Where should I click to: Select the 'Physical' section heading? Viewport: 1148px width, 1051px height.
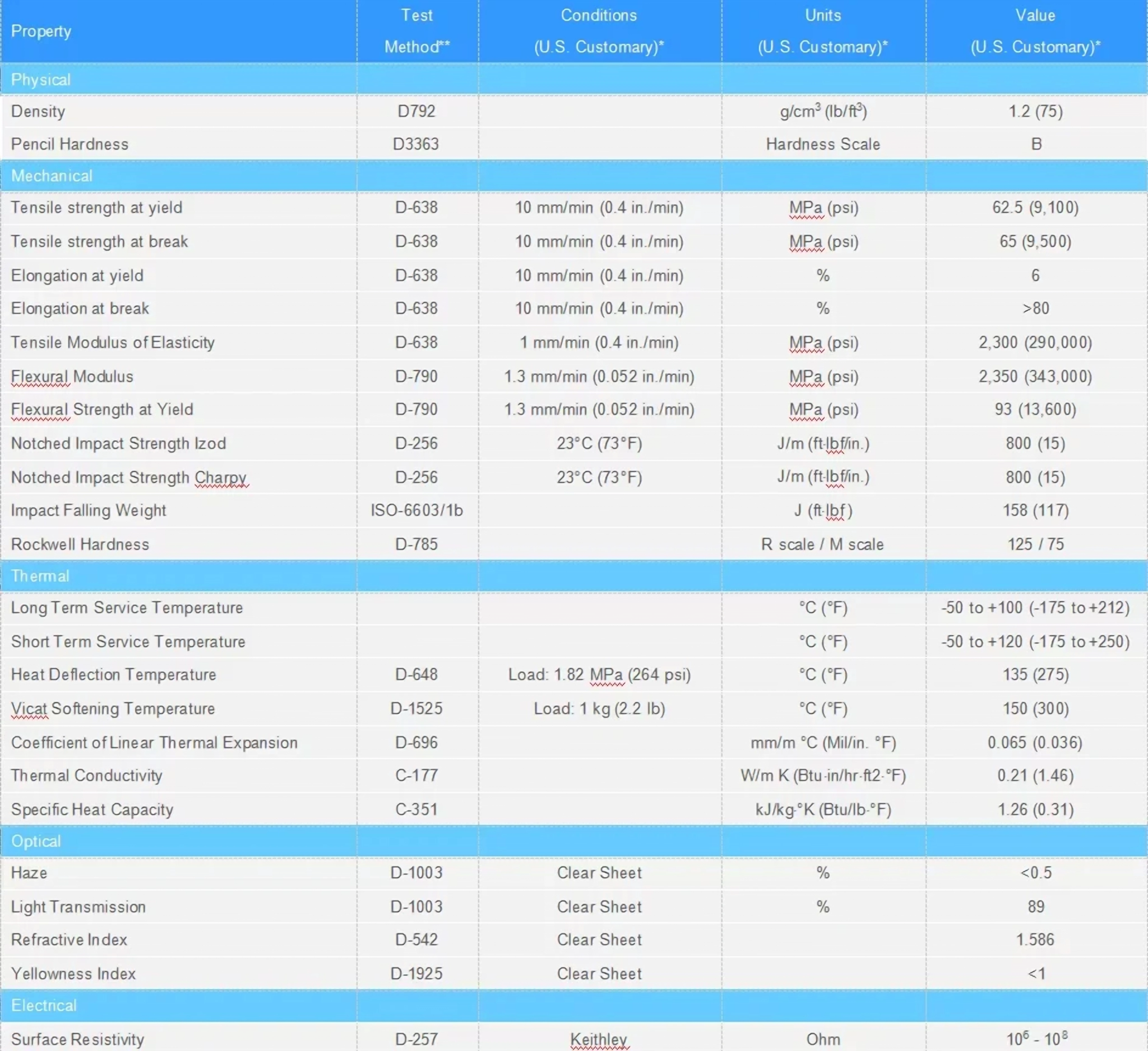tap(41, 80)
